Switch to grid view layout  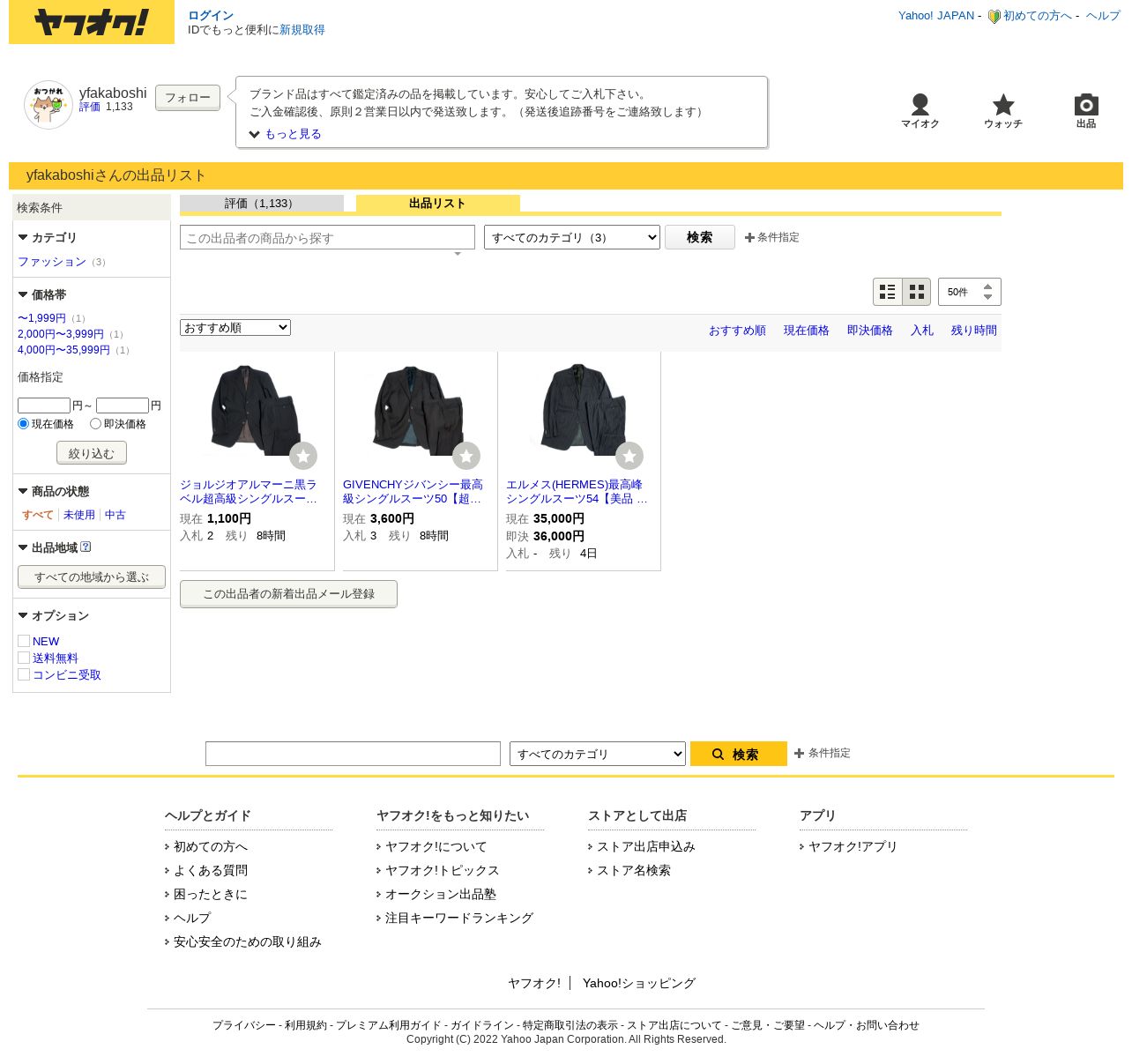(917, 292)
